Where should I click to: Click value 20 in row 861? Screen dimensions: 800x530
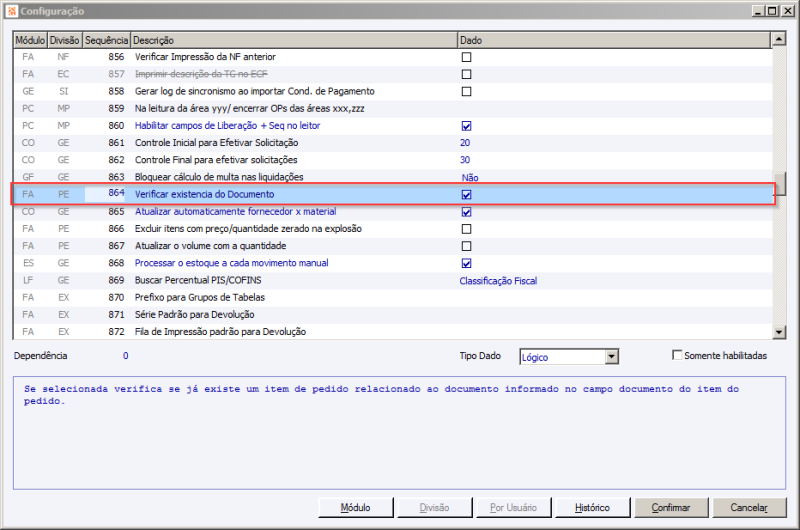pyautogui.click(x=465, y=143)
